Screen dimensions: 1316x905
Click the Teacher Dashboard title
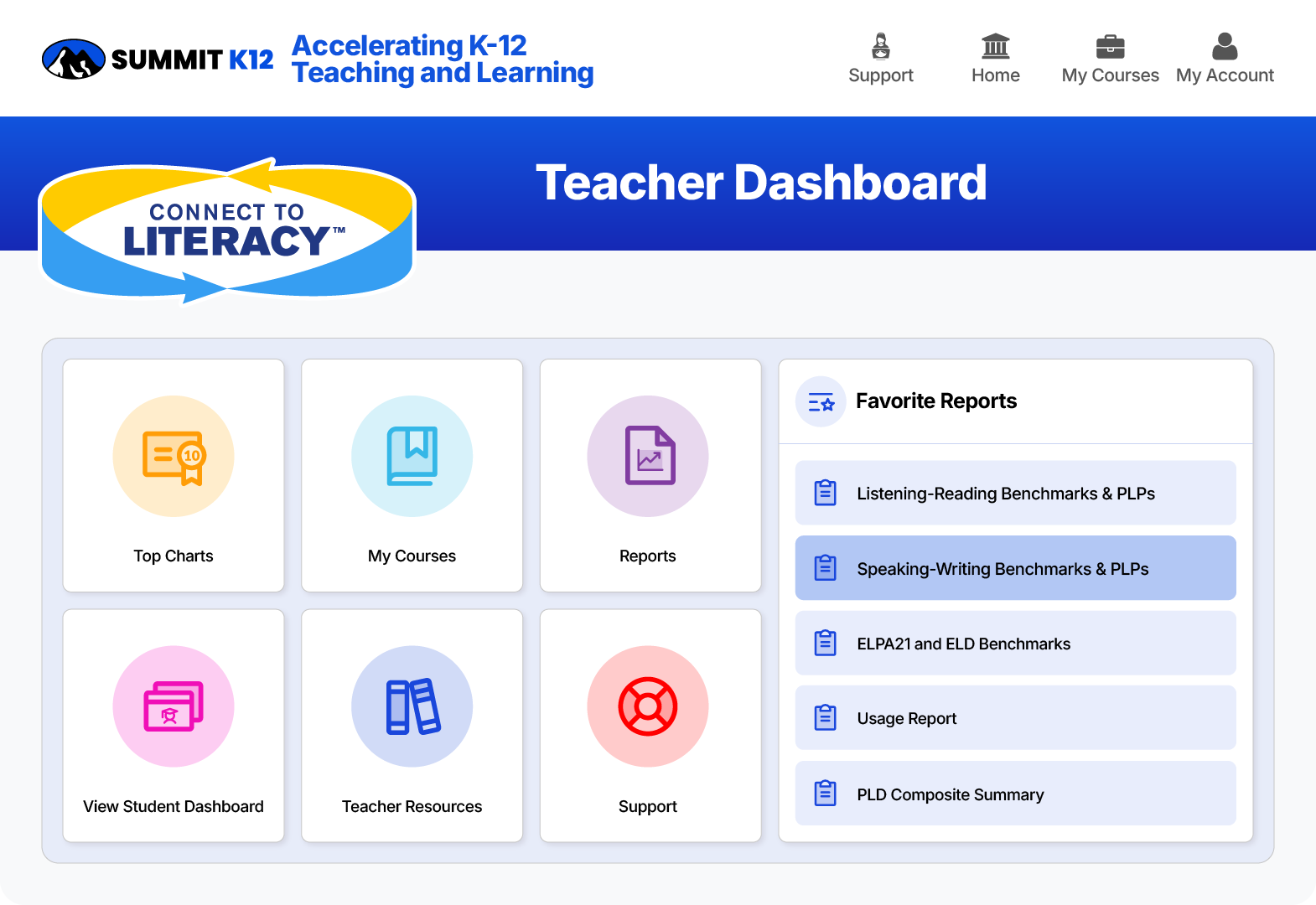click(x=761, y=183)
